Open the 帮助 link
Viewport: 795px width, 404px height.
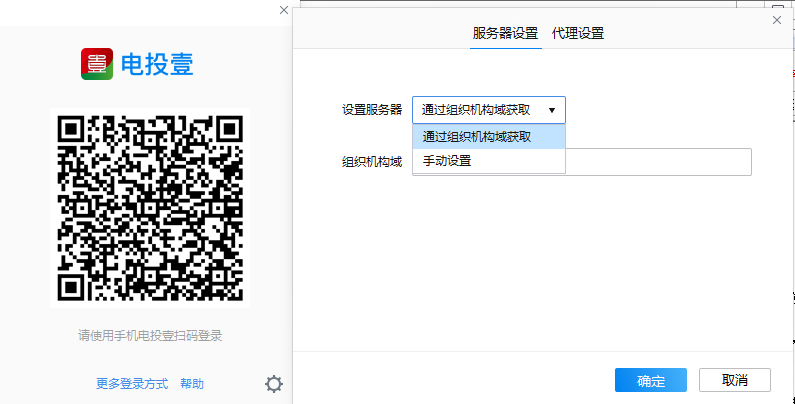click(x=192, y=384)
